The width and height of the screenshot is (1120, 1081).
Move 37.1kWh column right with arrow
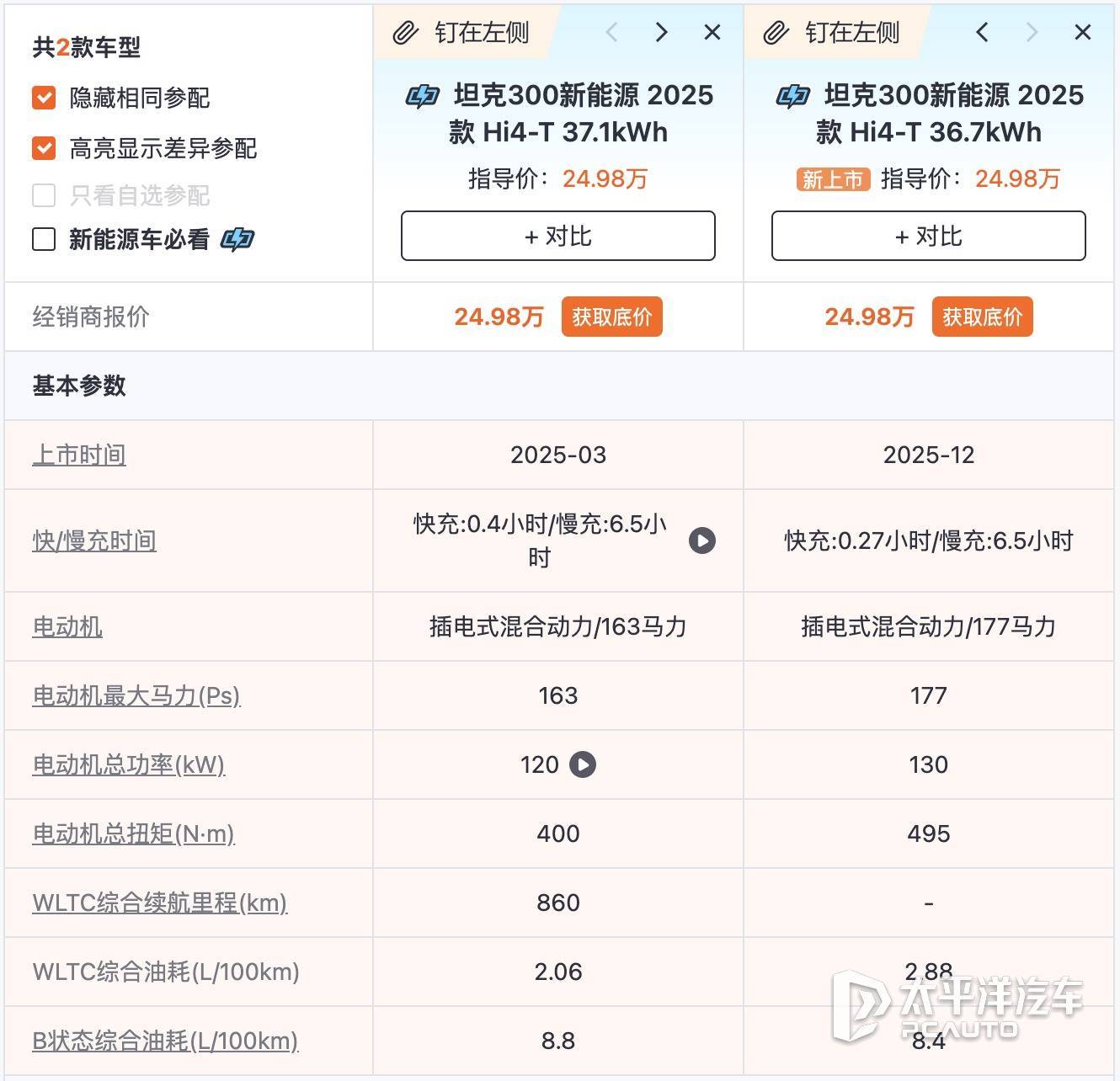pyautogui.click(x=662, y=33)
